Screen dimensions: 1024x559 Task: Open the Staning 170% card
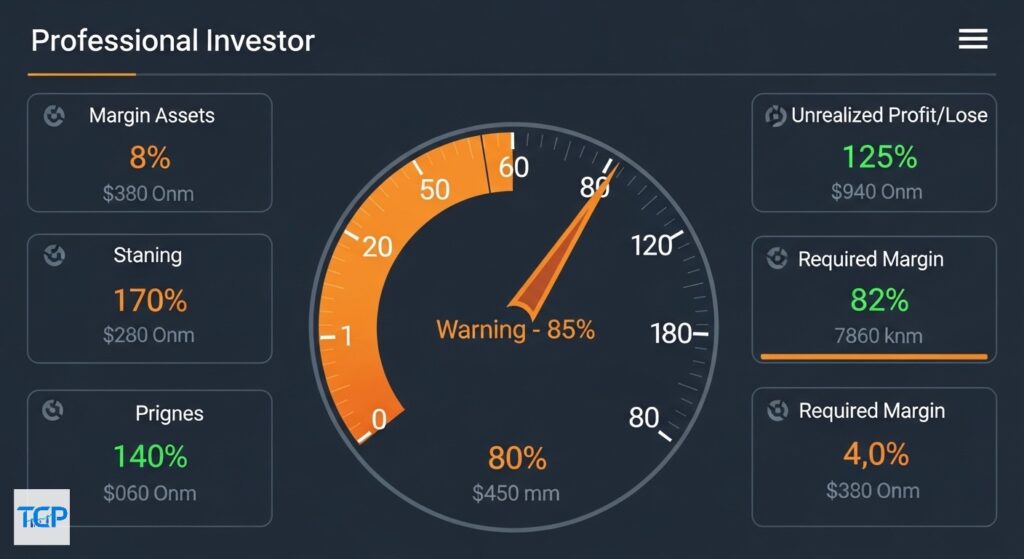150,300
